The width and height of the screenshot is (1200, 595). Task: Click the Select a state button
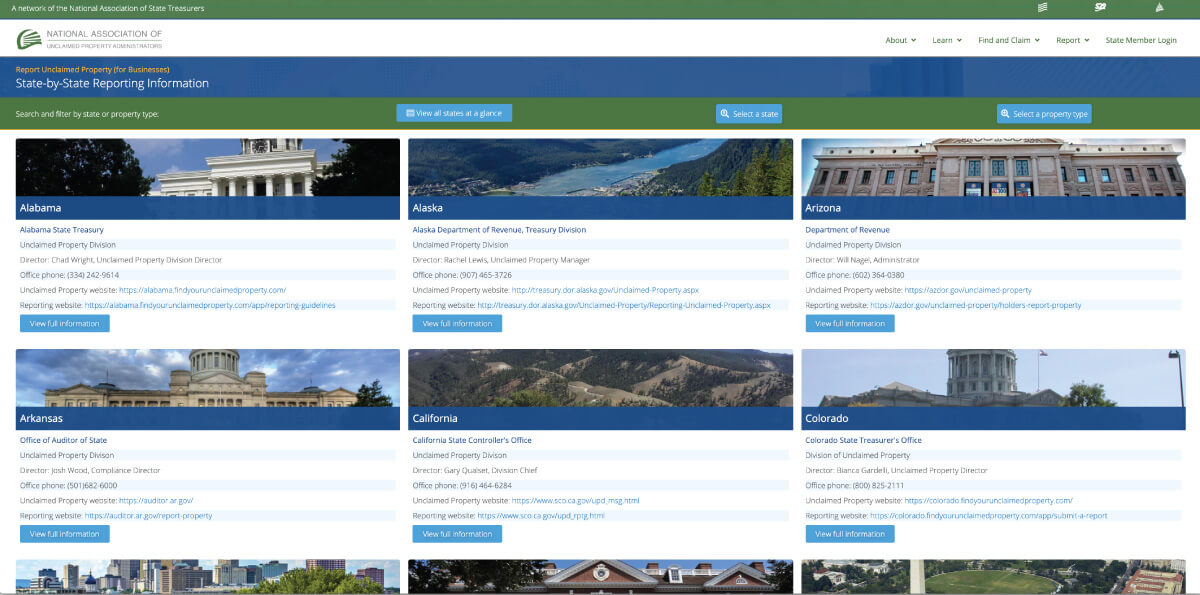[x=748, y=113]
